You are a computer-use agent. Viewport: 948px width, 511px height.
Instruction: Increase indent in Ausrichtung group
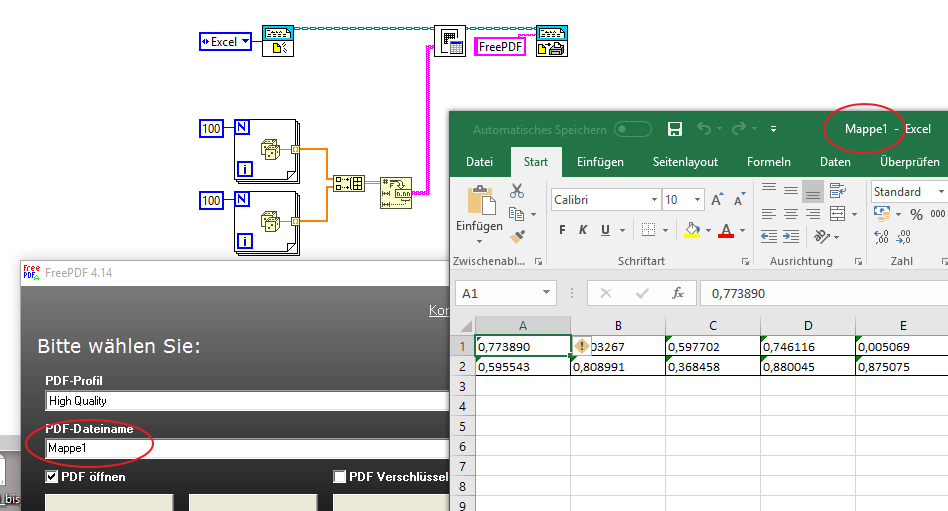[x=791, y=236]
